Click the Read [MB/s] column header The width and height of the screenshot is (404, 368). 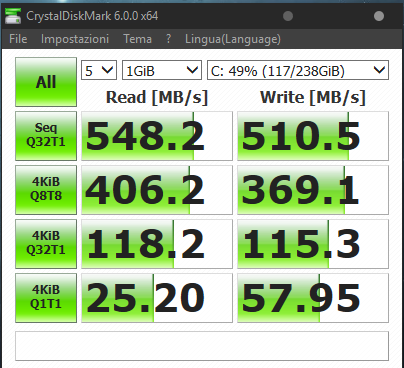point(157,97)
